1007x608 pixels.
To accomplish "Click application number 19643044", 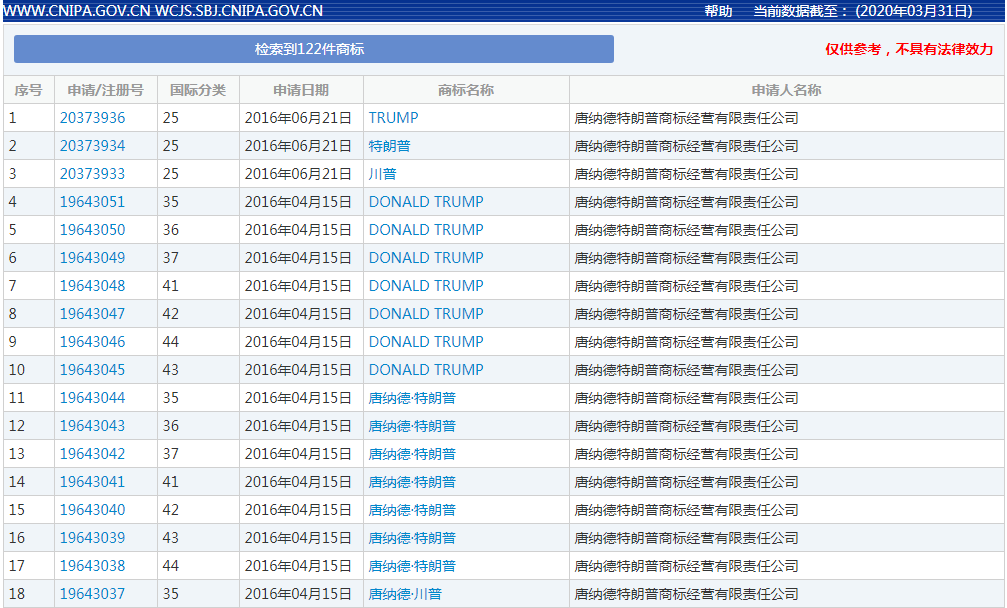I will (x=92, y=398).
